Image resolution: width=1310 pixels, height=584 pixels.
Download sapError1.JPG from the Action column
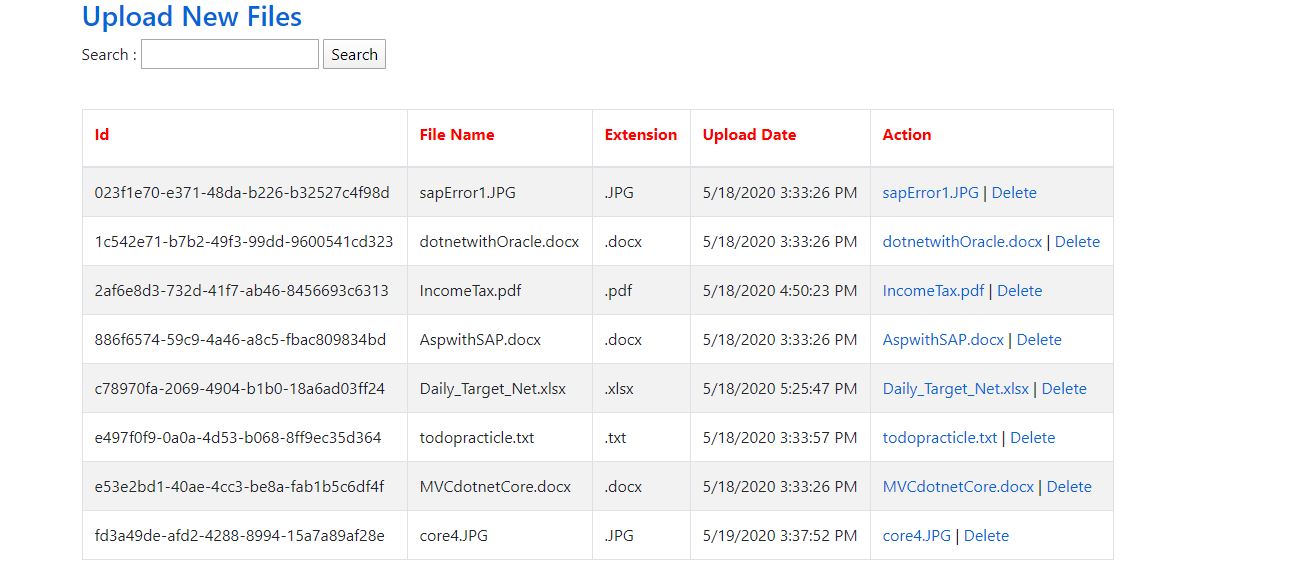930,192
